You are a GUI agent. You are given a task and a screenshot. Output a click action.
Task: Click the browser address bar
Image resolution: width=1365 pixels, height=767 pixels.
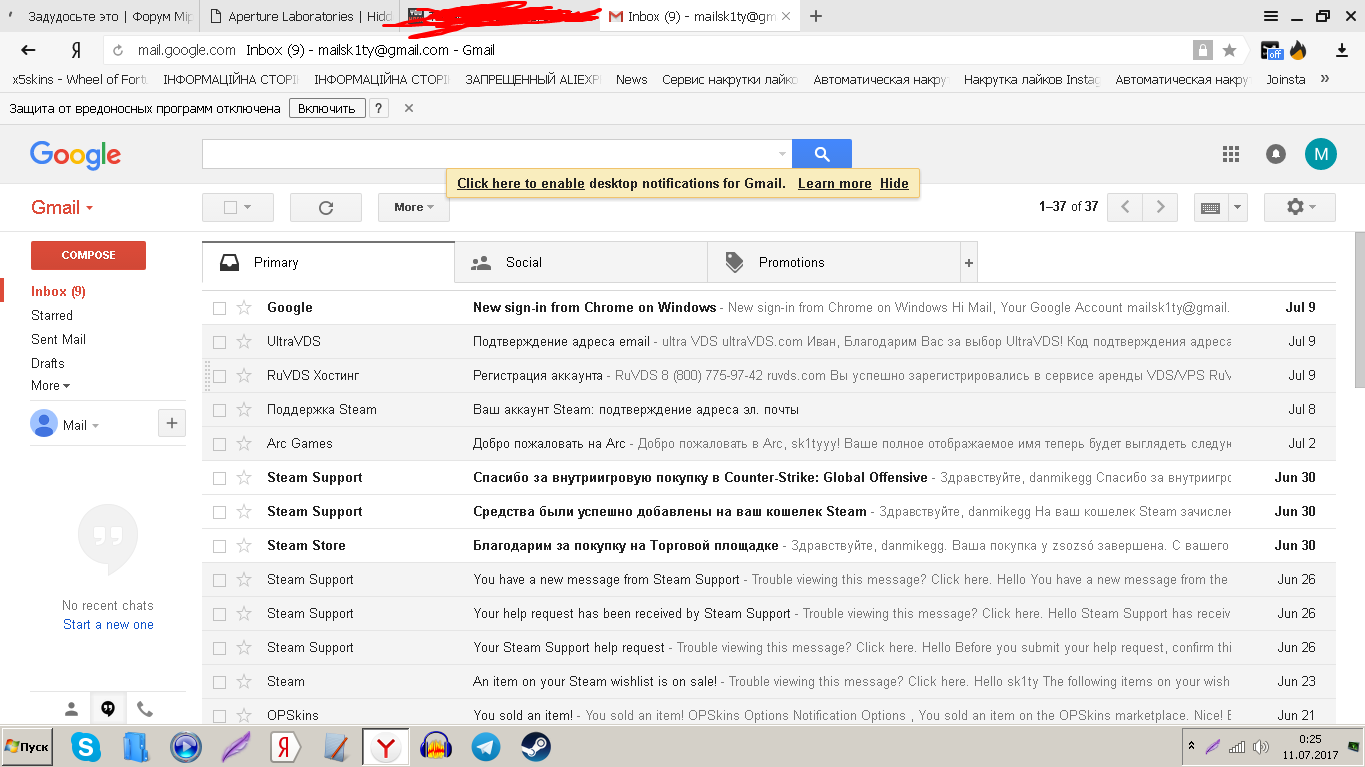tap(660, 50)
